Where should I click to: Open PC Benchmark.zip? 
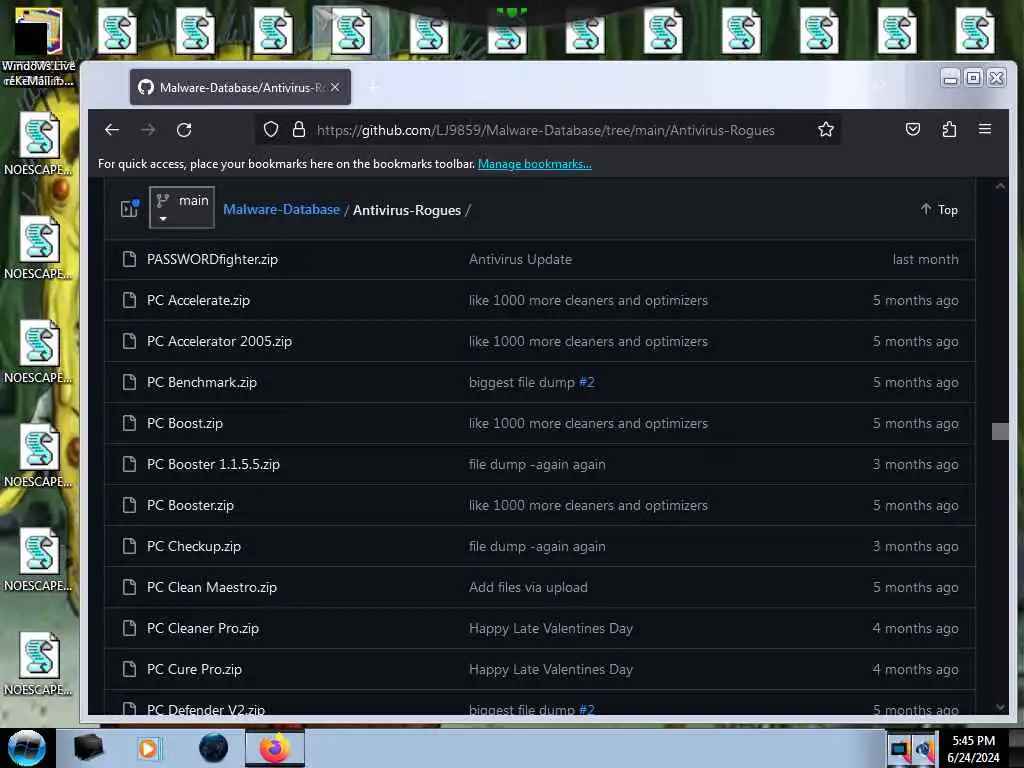(x=202, y=382)
